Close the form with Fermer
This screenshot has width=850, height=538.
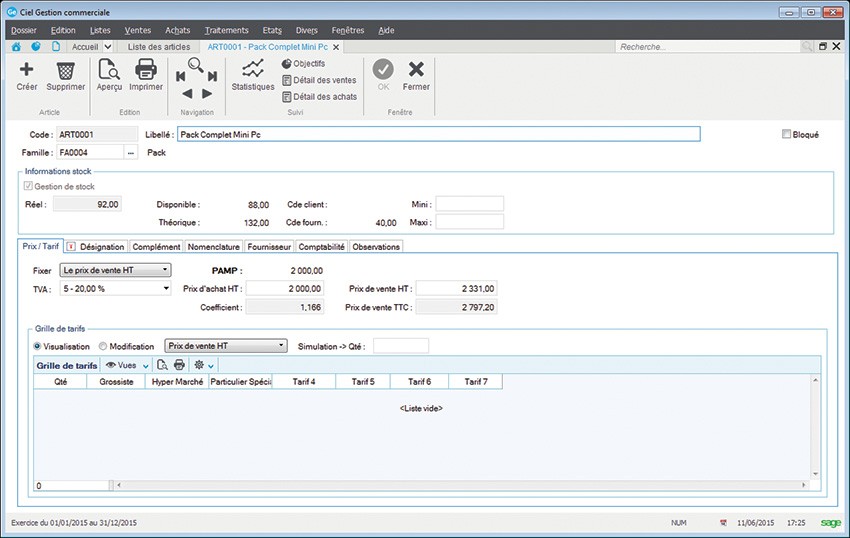coord(416,71)
